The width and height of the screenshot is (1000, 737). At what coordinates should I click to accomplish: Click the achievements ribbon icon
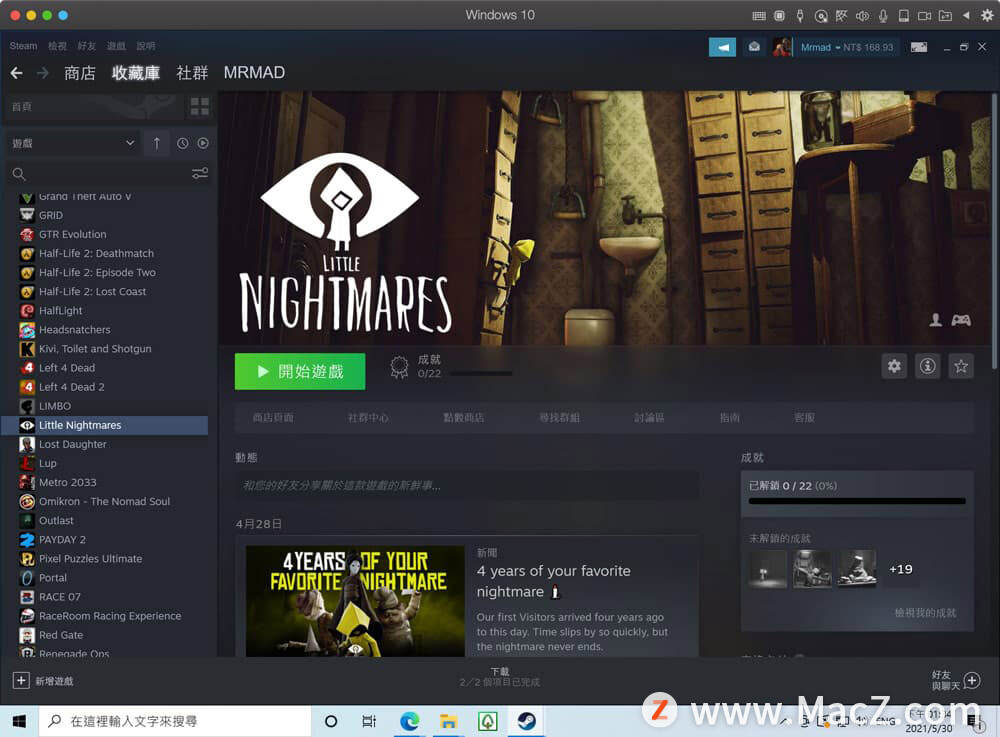pyautogui.click(x=399, y=367)
